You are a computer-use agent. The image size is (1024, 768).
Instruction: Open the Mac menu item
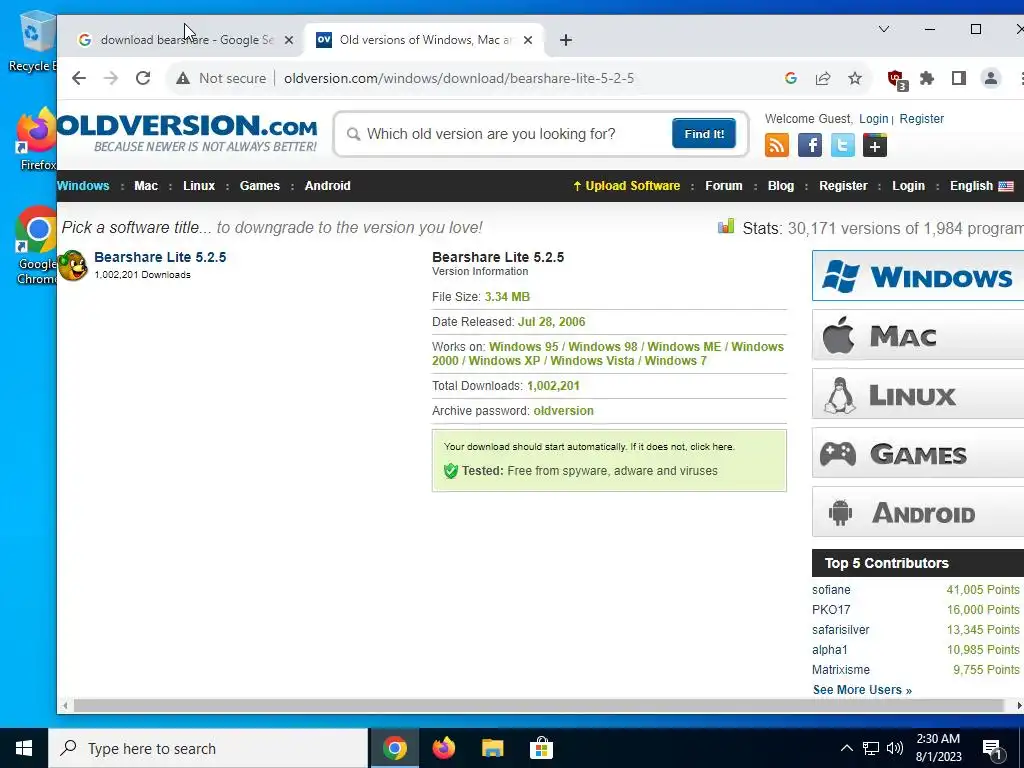[x=146, y=185]
